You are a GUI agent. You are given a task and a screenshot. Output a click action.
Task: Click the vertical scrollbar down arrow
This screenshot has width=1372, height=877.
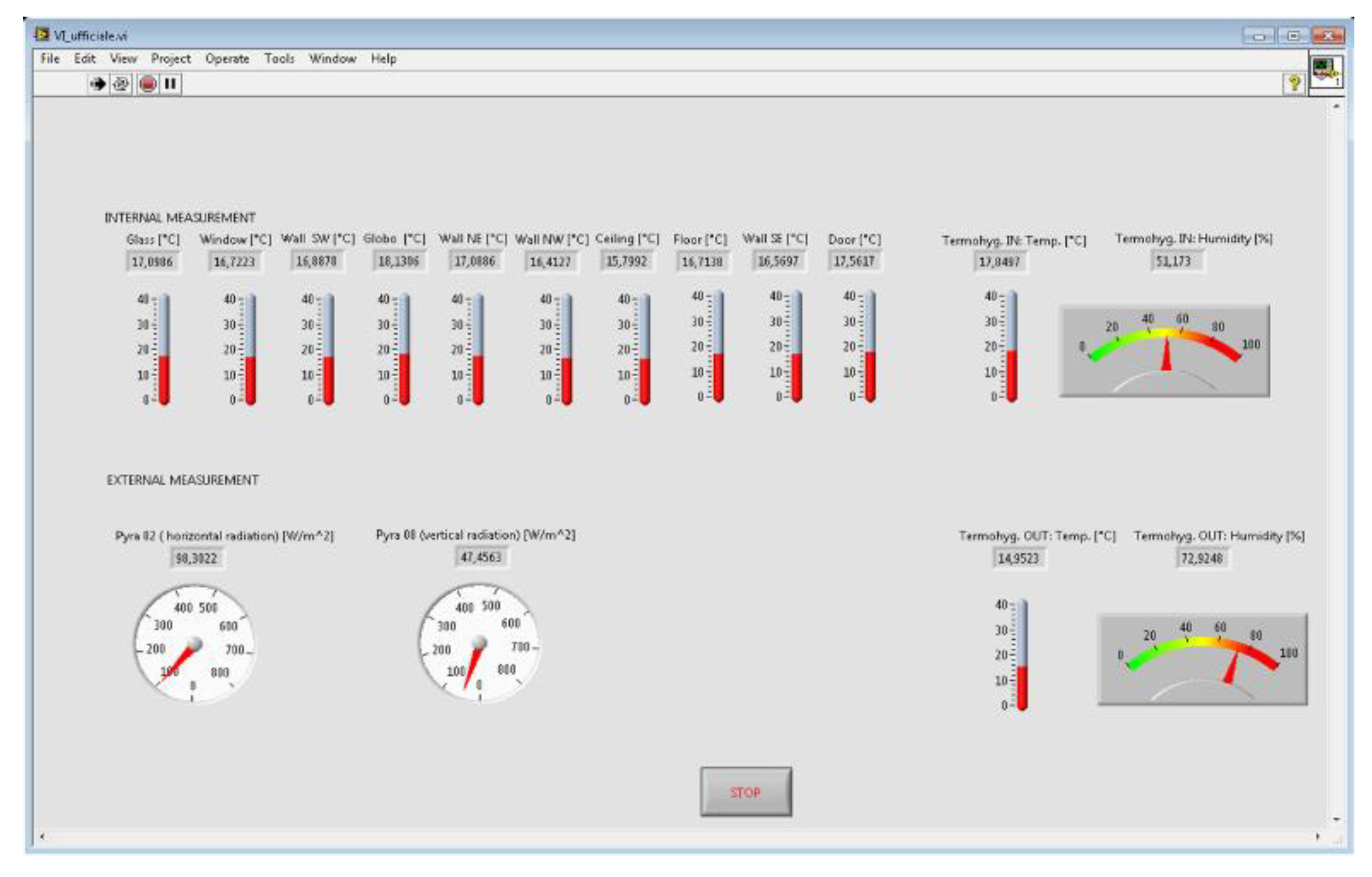coord(1336,820)
